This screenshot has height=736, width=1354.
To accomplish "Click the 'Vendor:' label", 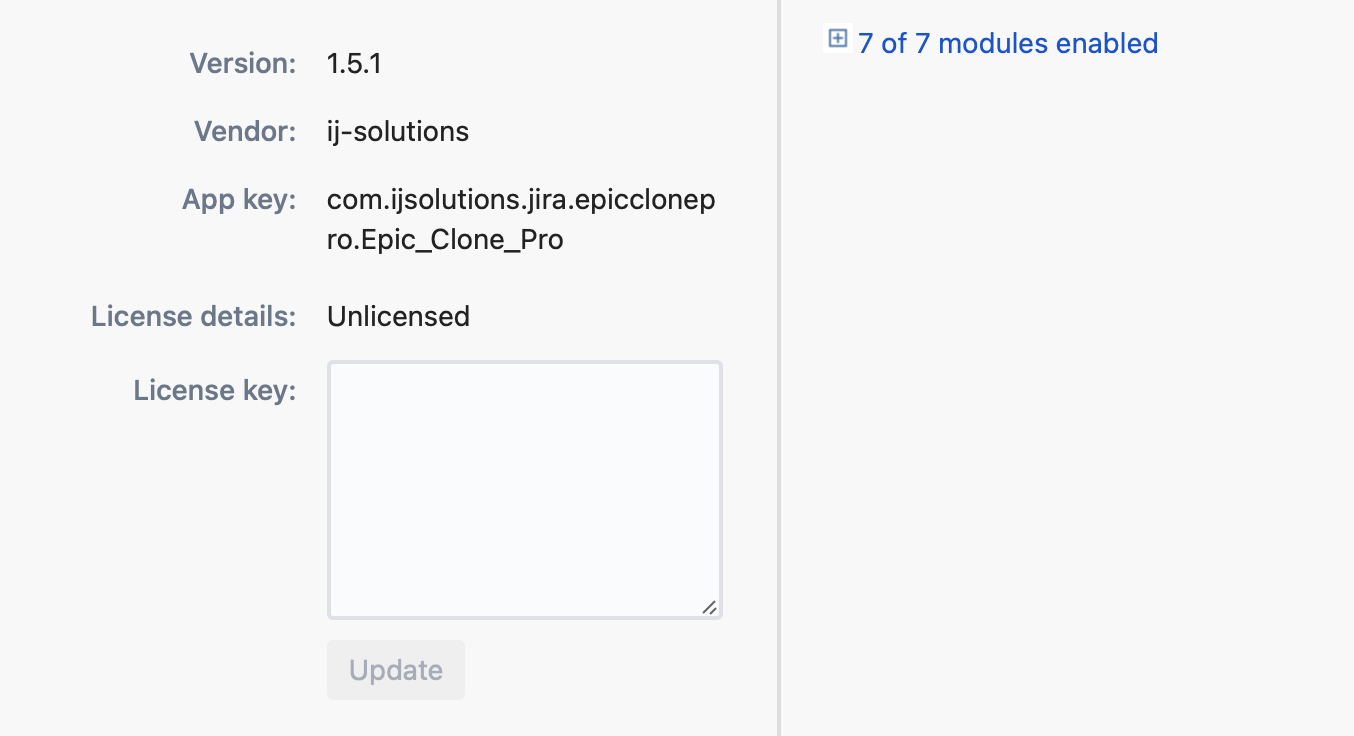I will click(245, 131).
